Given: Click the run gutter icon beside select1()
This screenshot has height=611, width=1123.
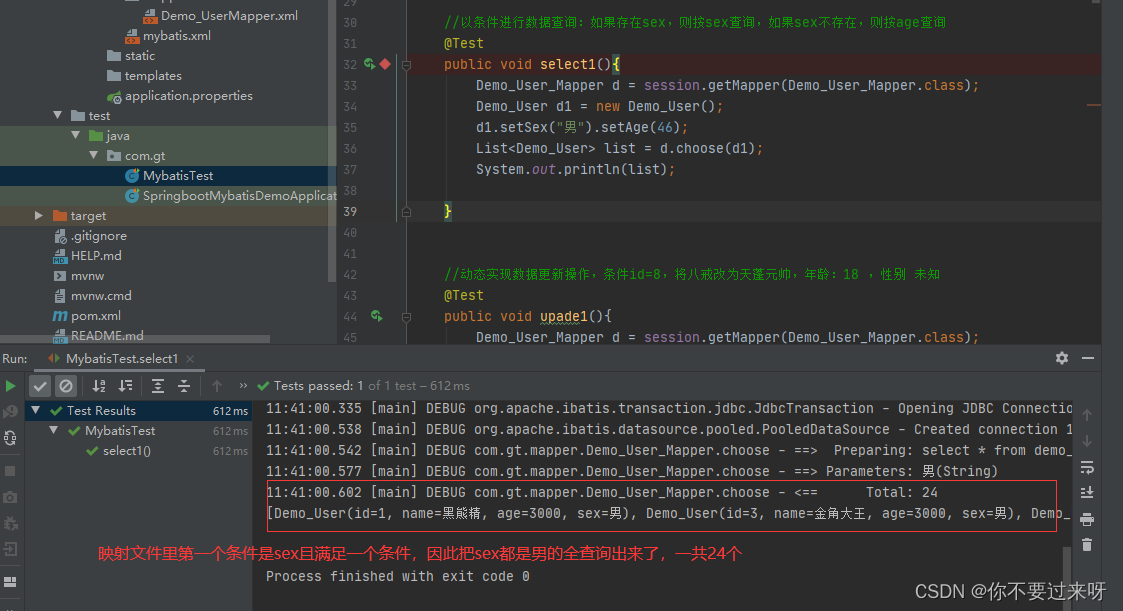Looking at the screenshot, I should [x=370, y=64].
